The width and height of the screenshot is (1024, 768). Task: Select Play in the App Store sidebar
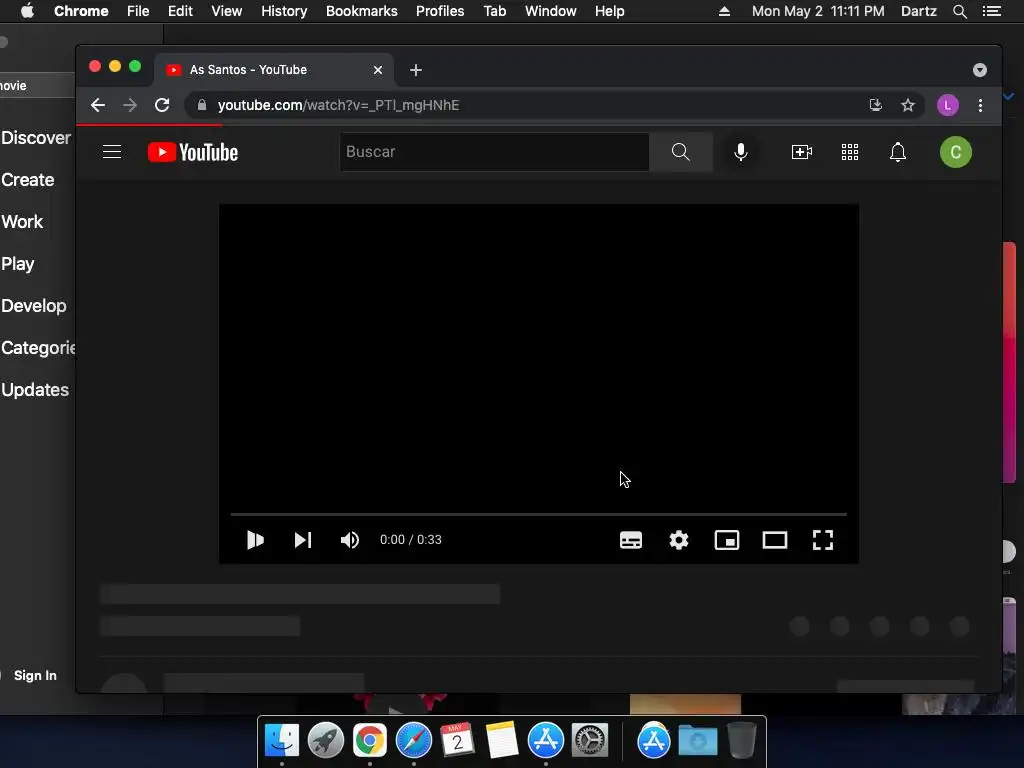pos(18,264)
